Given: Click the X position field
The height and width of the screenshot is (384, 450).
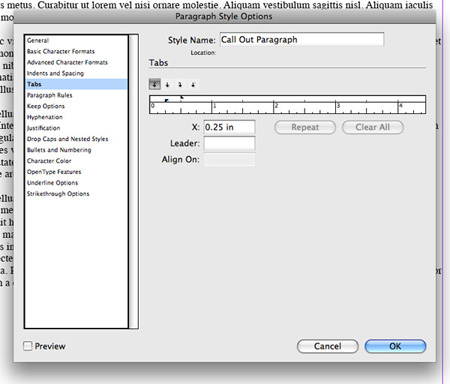Looking at the screenshot, I should [229, 127].
